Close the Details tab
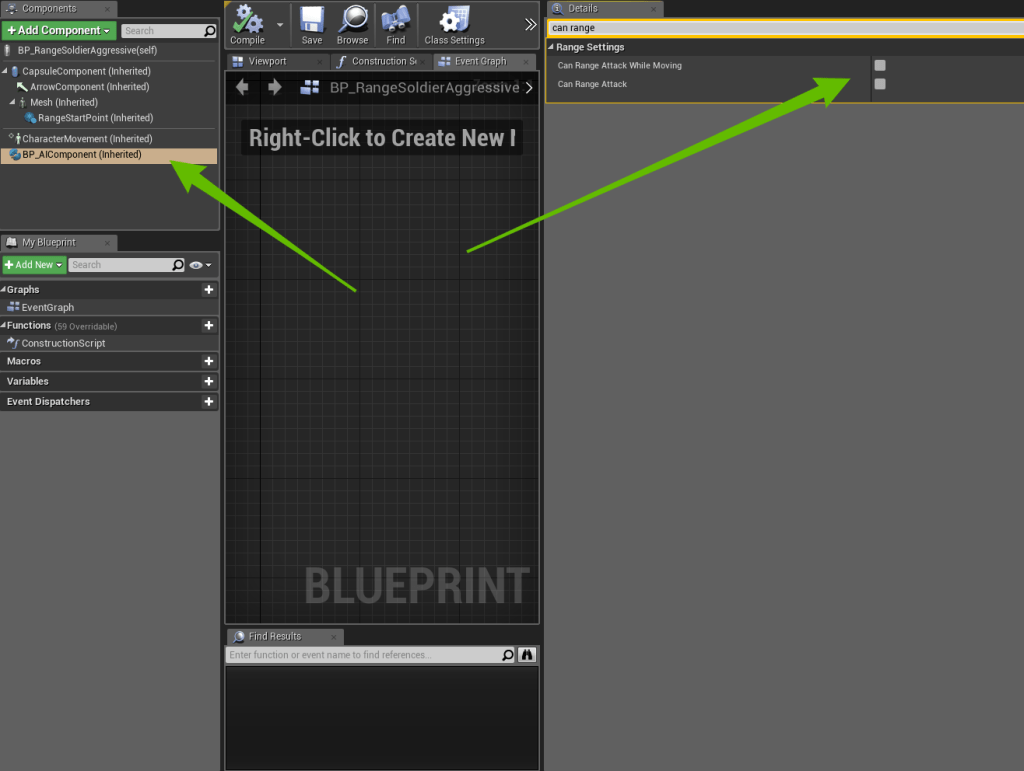Screen dimensions: 1024x771 [x=653, y=9]
